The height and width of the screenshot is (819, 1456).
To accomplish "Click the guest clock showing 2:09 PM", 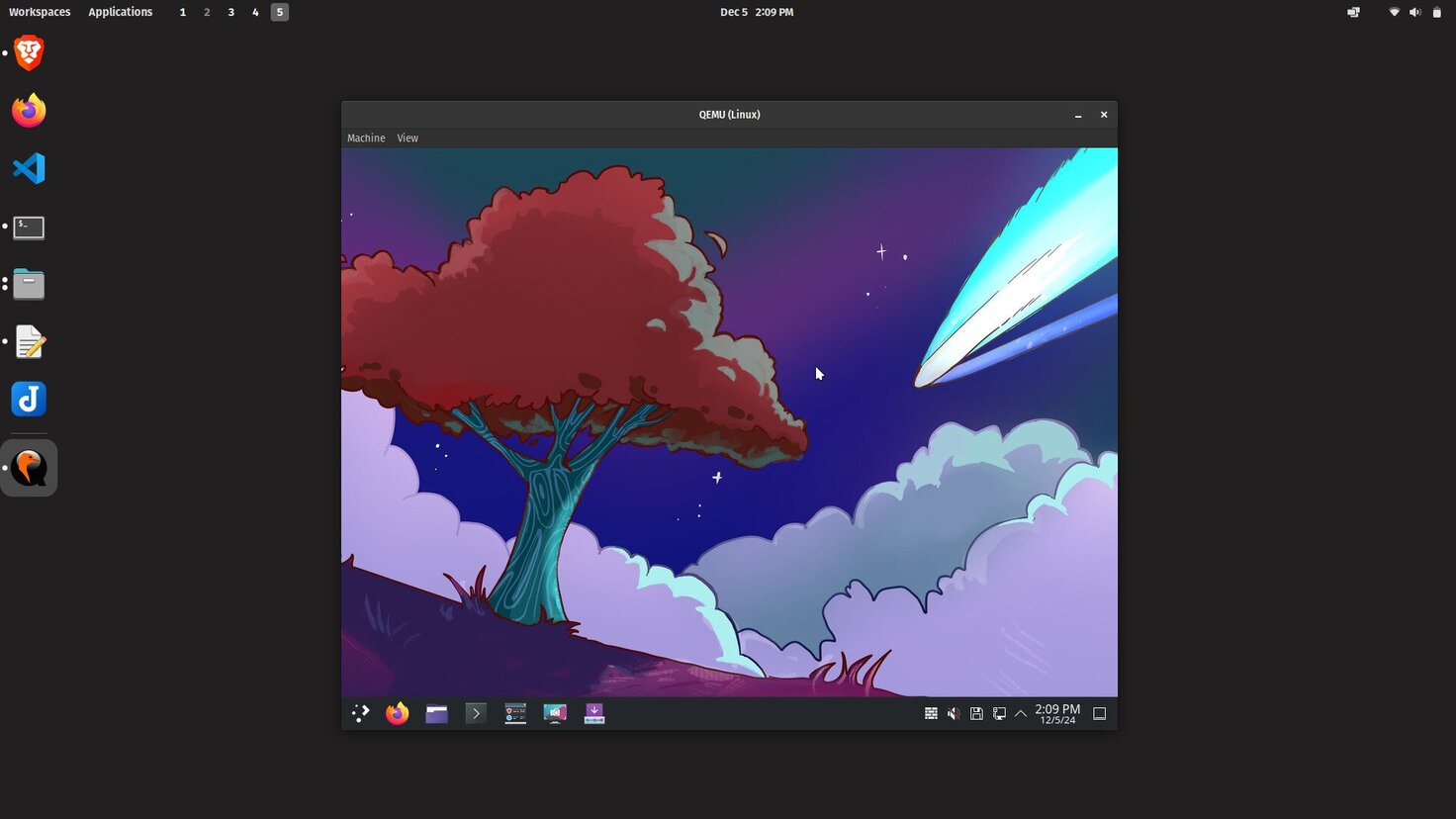I will pyautogui.click(x=1057, y=713).
